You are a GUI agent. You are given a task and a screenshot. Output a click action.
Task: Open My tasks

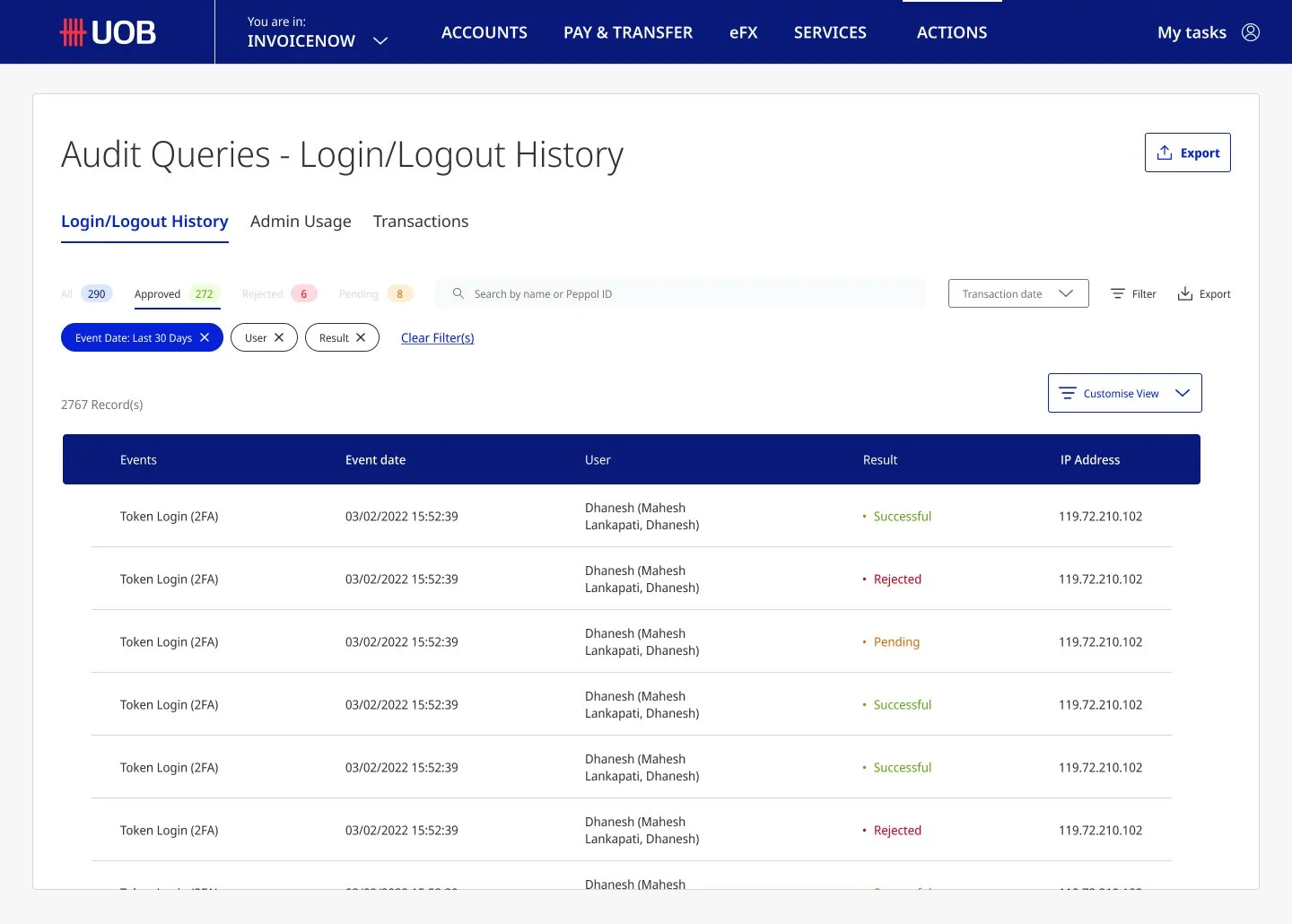pyautogui.click(x=1192, y=32)
